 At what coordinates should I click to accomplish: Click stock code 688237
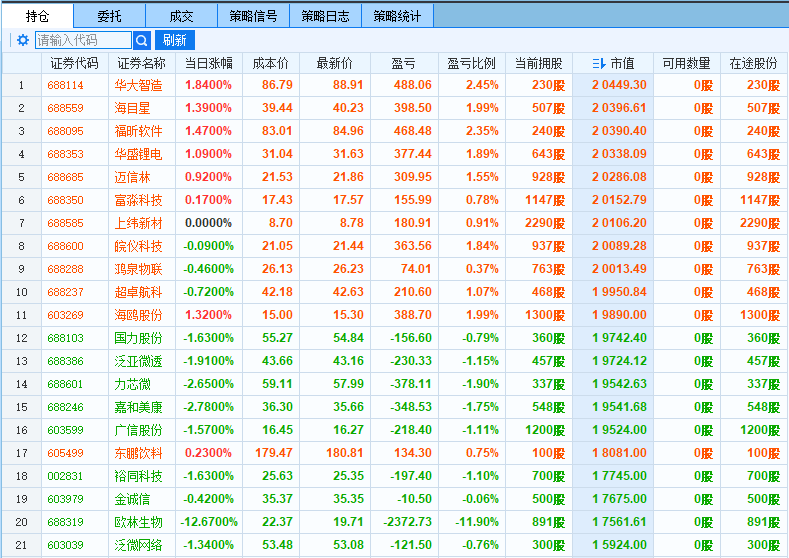[65, 292]
